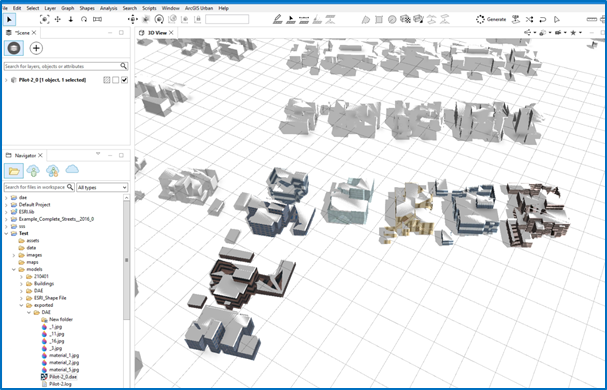Click the polygon shape tool icon
607x390 pixels.
point(365,19)
